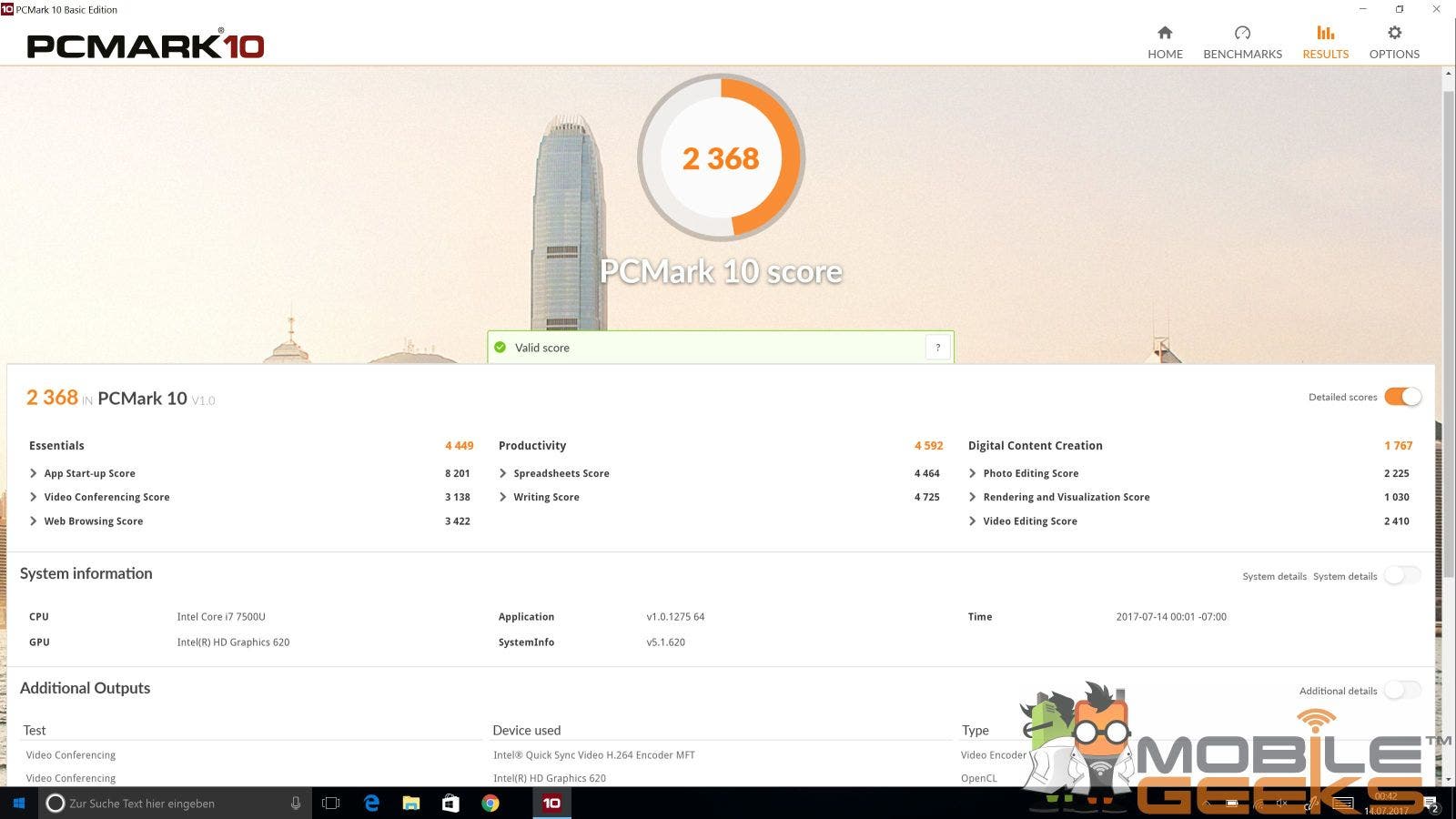Click the Digital Content Creation score 1 767

[x=1399, y=446]
